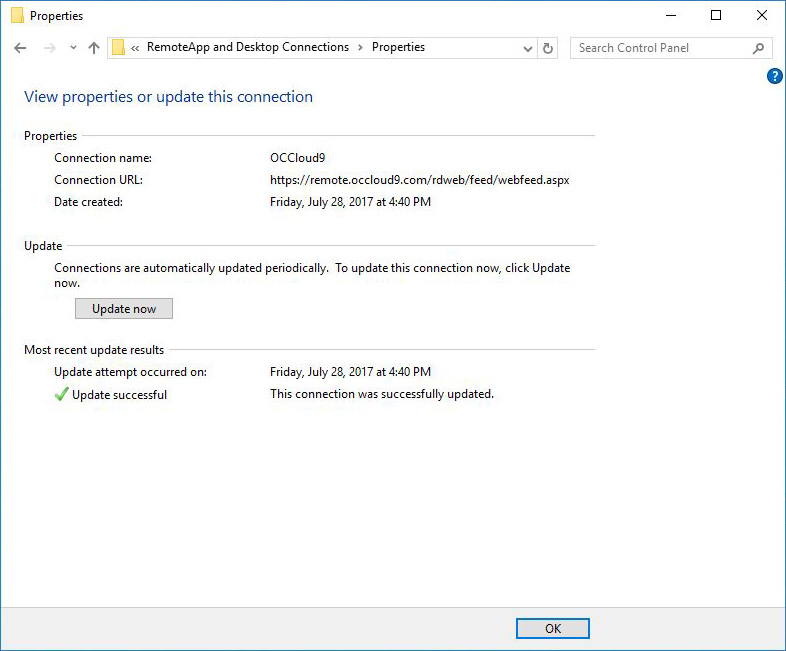This screenshot has width=786, height=651.
Task: Minimize the Properties window
Action: (x=671, y=16)
